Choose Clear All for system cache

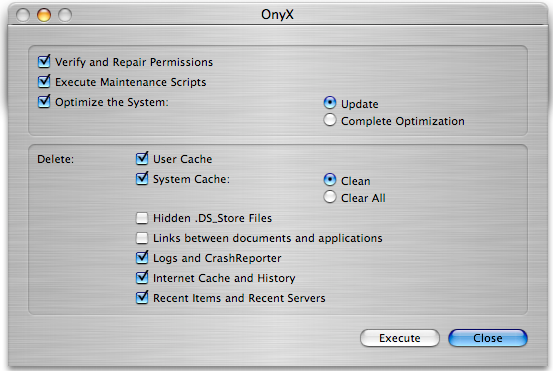330,197
